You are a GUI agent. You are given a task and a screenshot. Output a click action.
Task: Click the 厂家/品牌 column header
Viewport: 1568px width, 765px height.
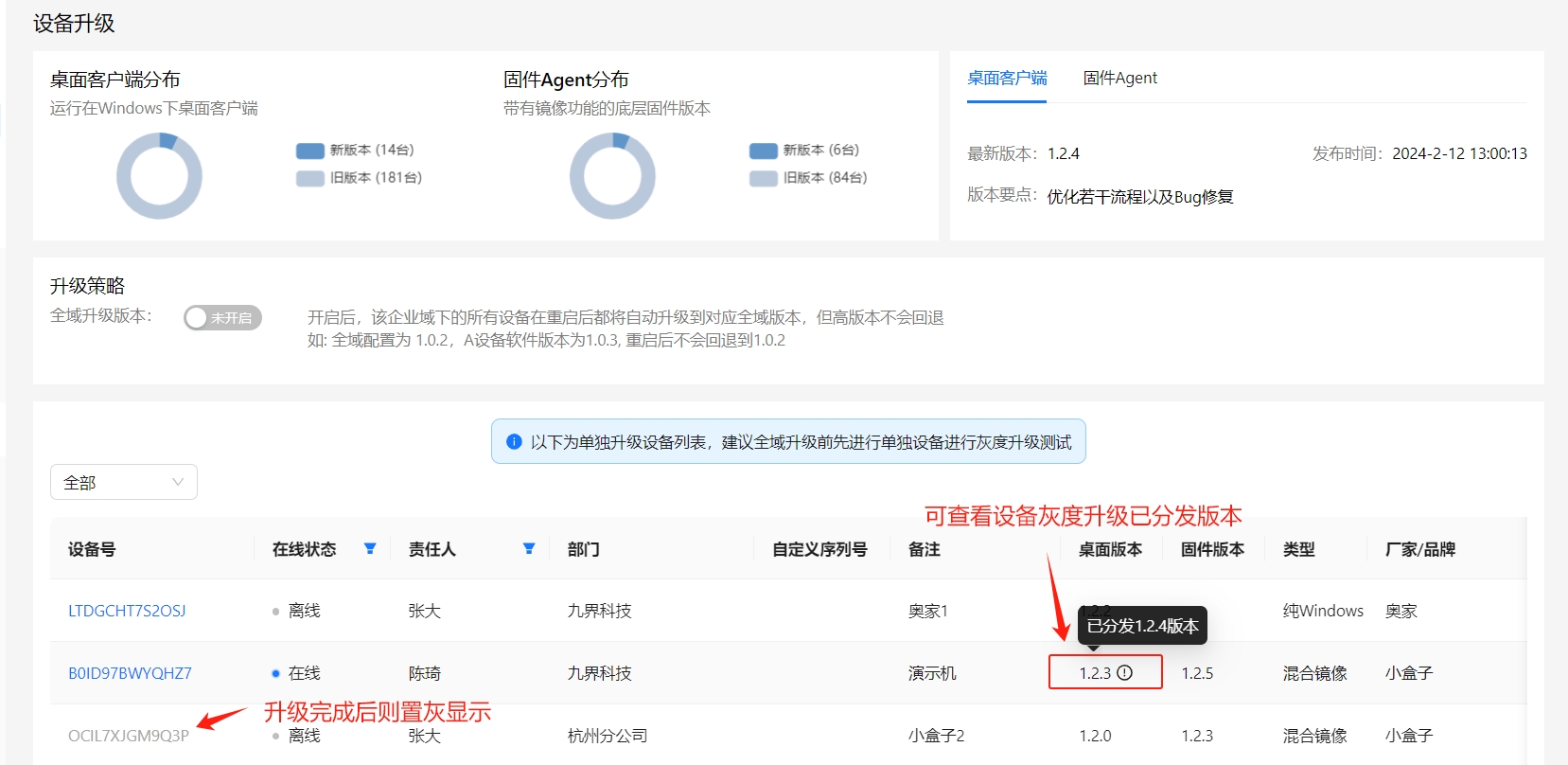[x=1420, y=549]
